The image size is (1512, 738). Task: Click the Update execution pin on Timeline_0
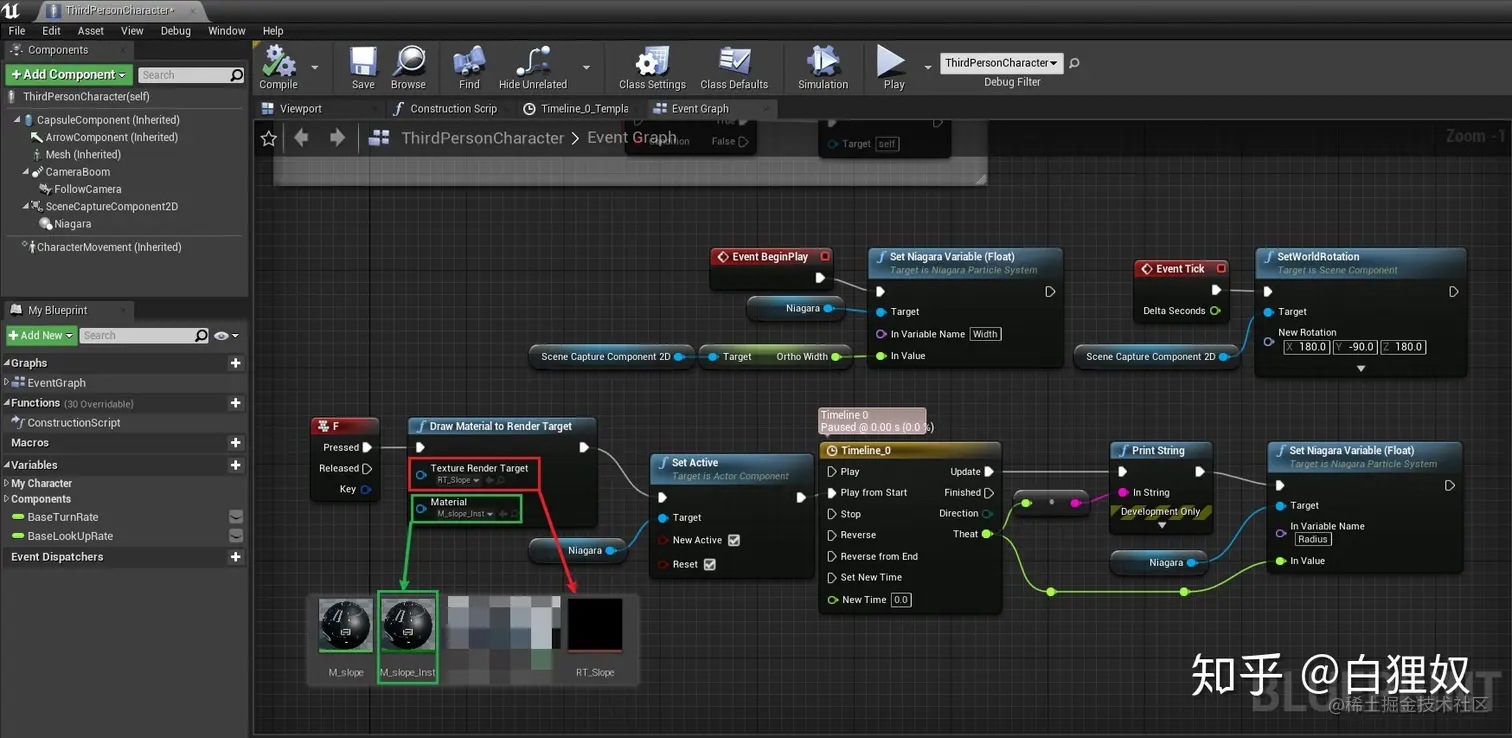(x=989, y=472)
